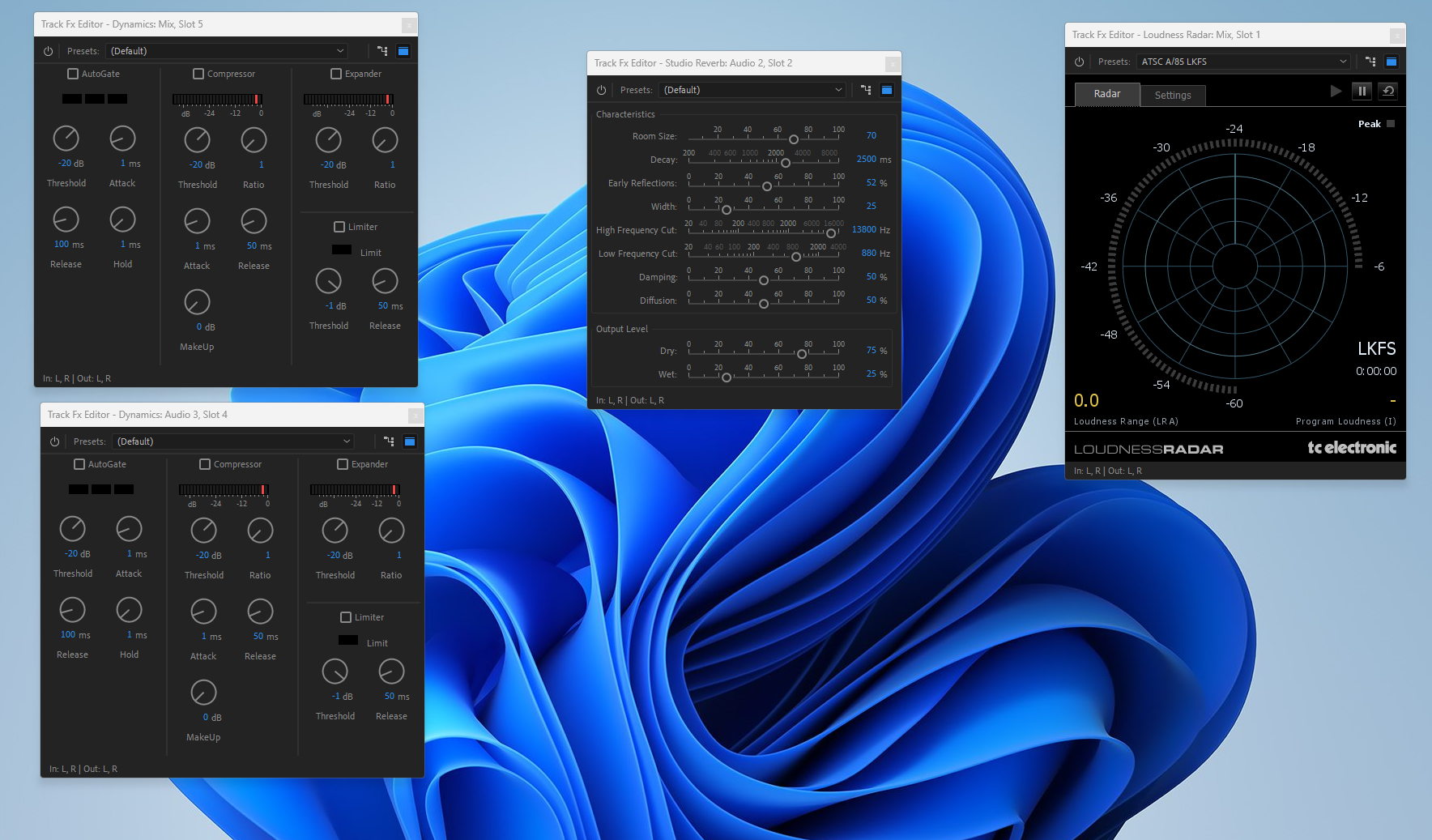
Task: Adjust the Room Size slider in Studio Reverb
Action: (x=794, y=139)
